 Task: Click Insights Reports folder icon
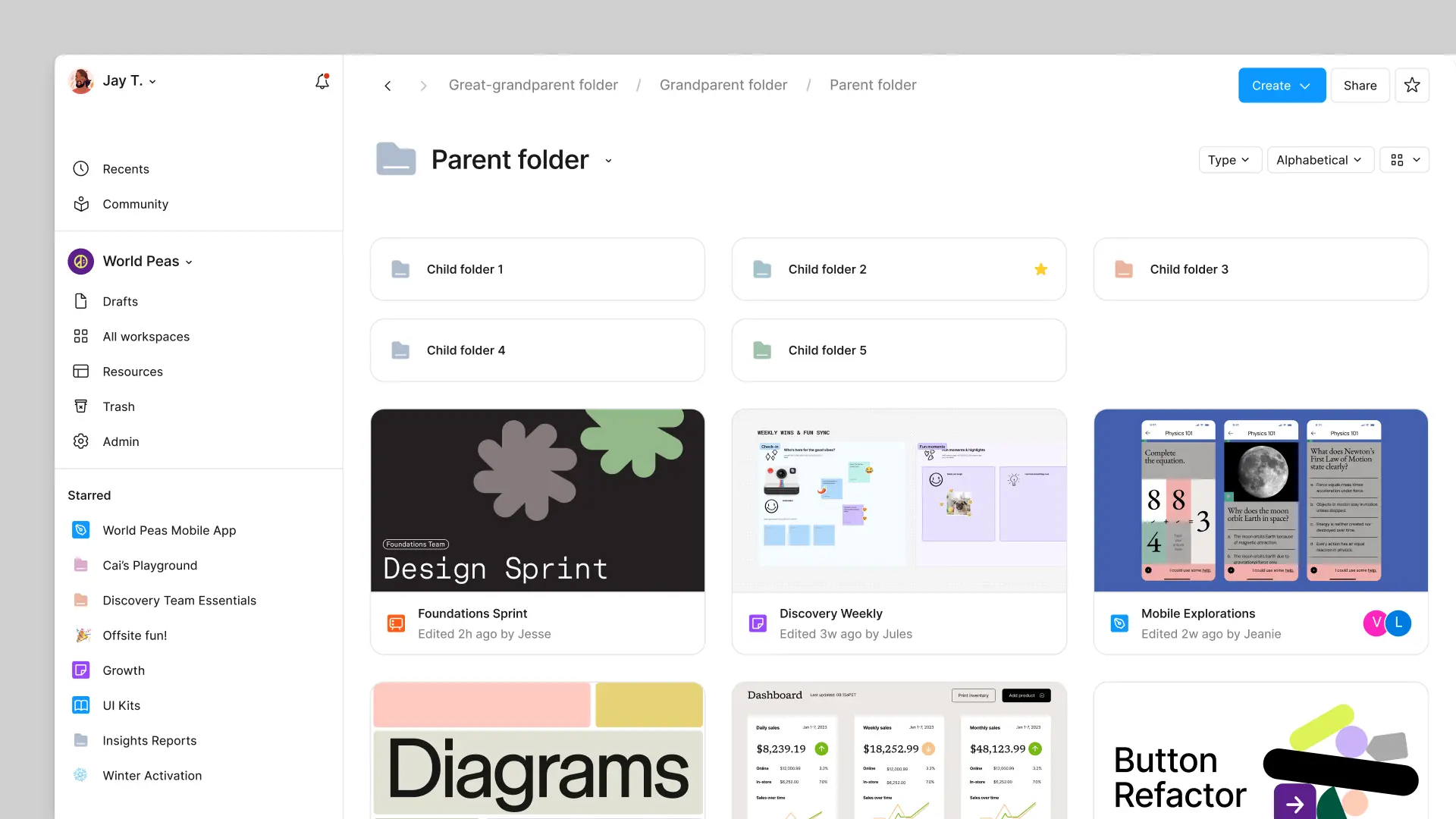tap(81, 740)
